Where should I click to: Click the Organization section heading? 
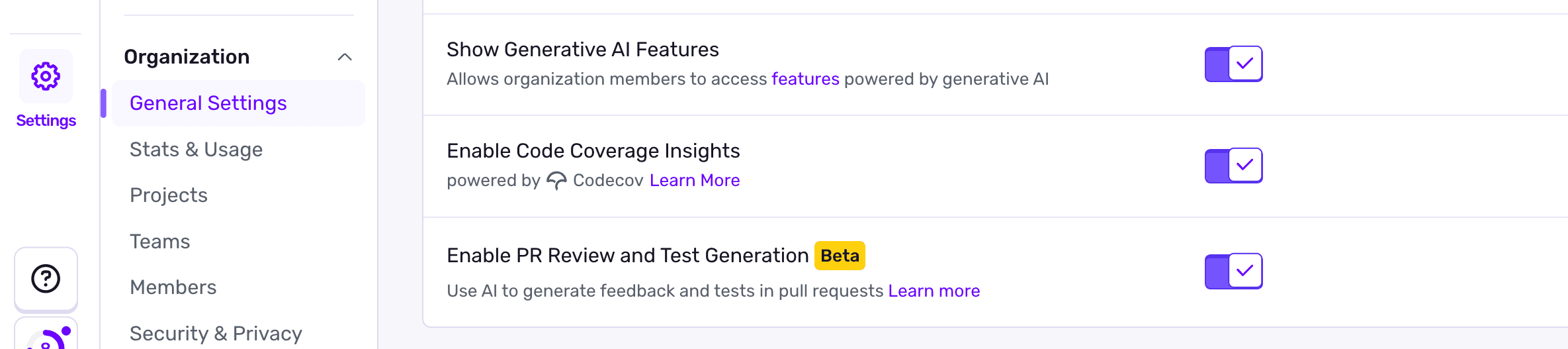tap(187, 57)
